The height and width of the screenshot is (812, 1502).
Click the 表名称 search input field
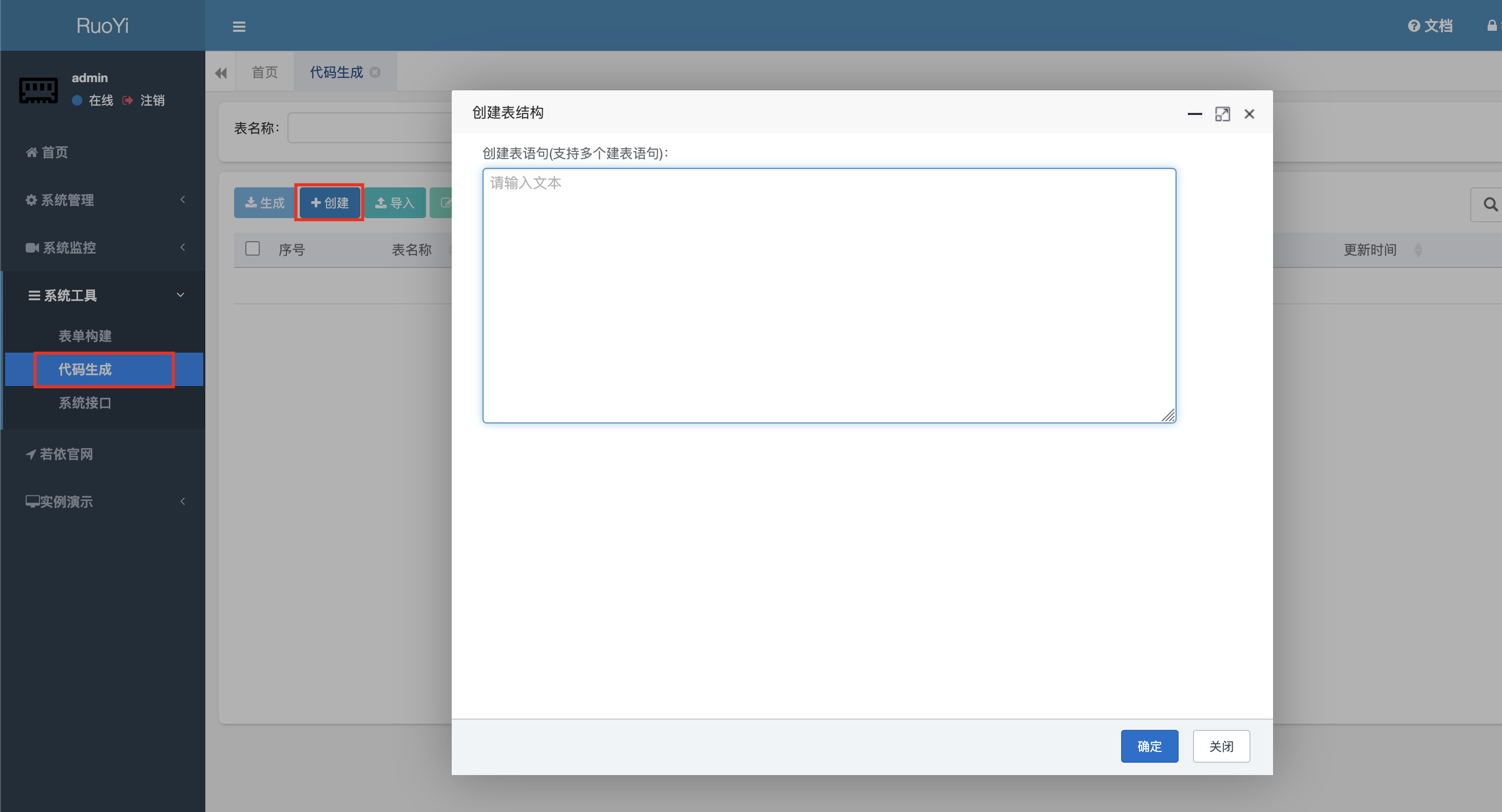[x=370, y=128]
